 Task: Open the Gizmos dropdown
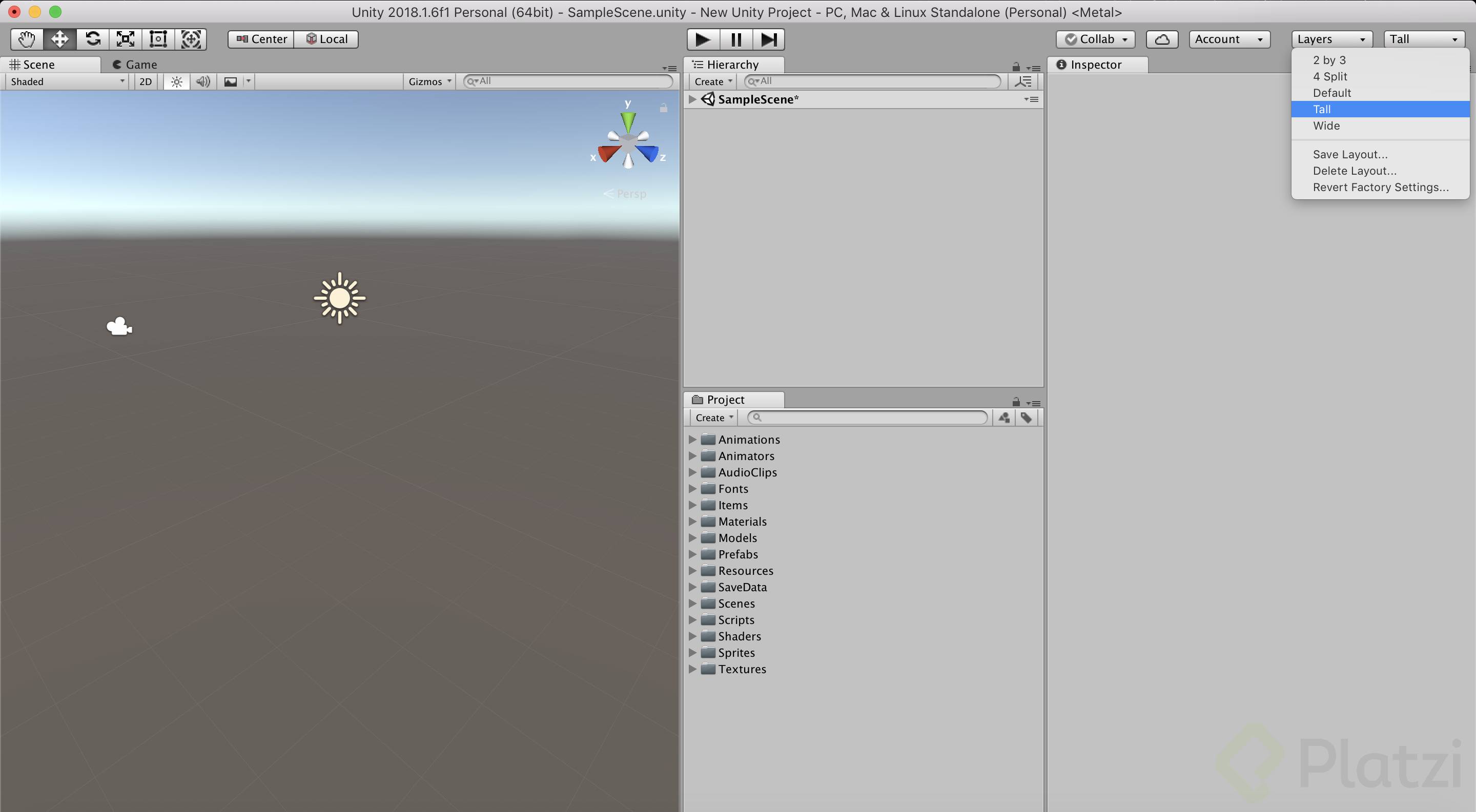430,81
